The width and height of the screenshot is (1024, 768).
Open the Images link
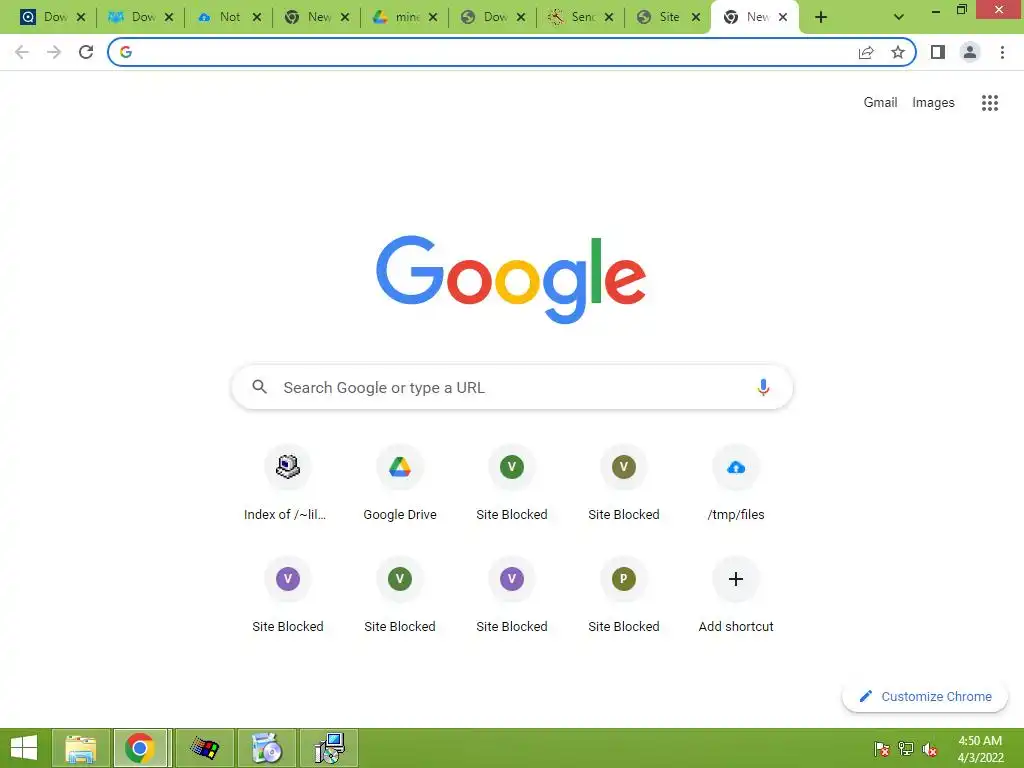933,103
